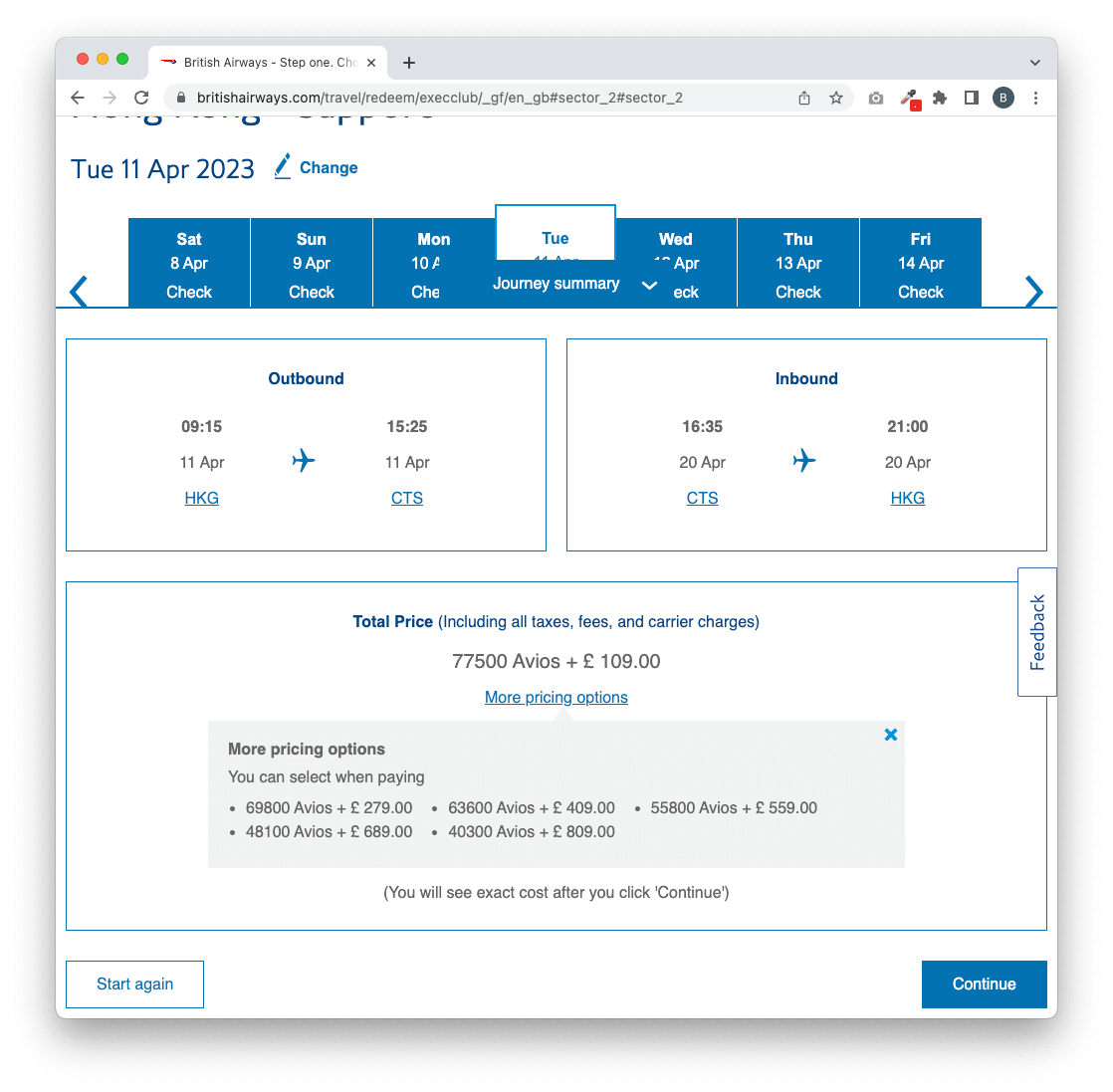Click the Start again button
The height and width of the screenshot is (1092, 1113).
tap(134, 984)
